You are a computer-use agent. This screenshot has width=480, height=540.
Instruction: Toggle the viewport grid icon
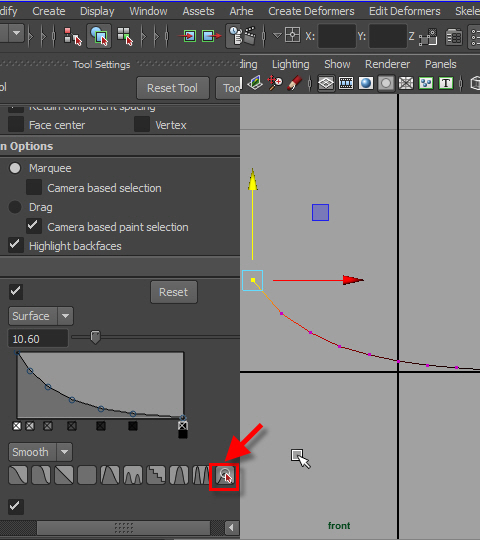pos(326,83)
